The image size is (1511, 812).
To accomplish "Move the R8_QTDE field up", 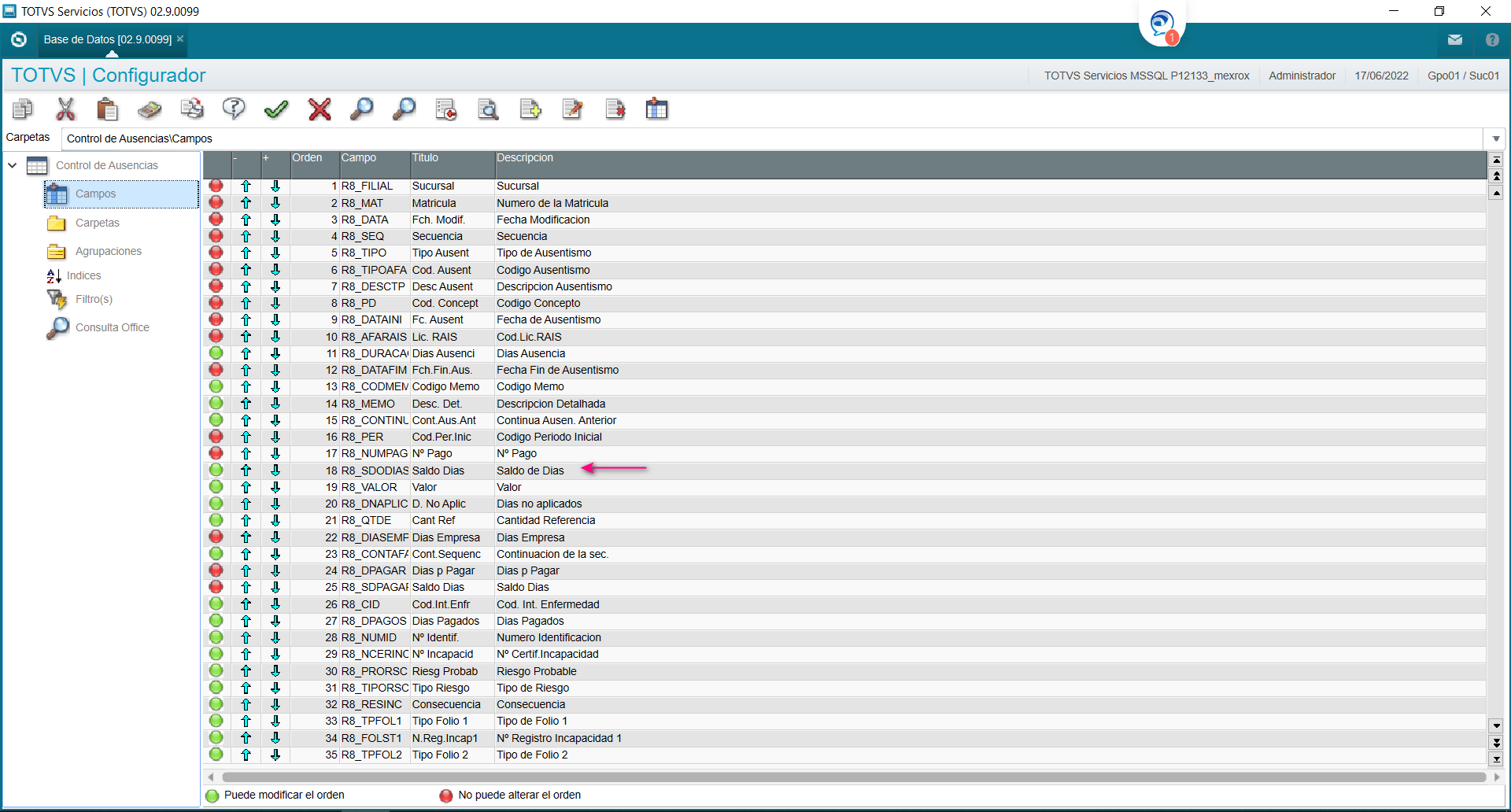I will [246, 520].
